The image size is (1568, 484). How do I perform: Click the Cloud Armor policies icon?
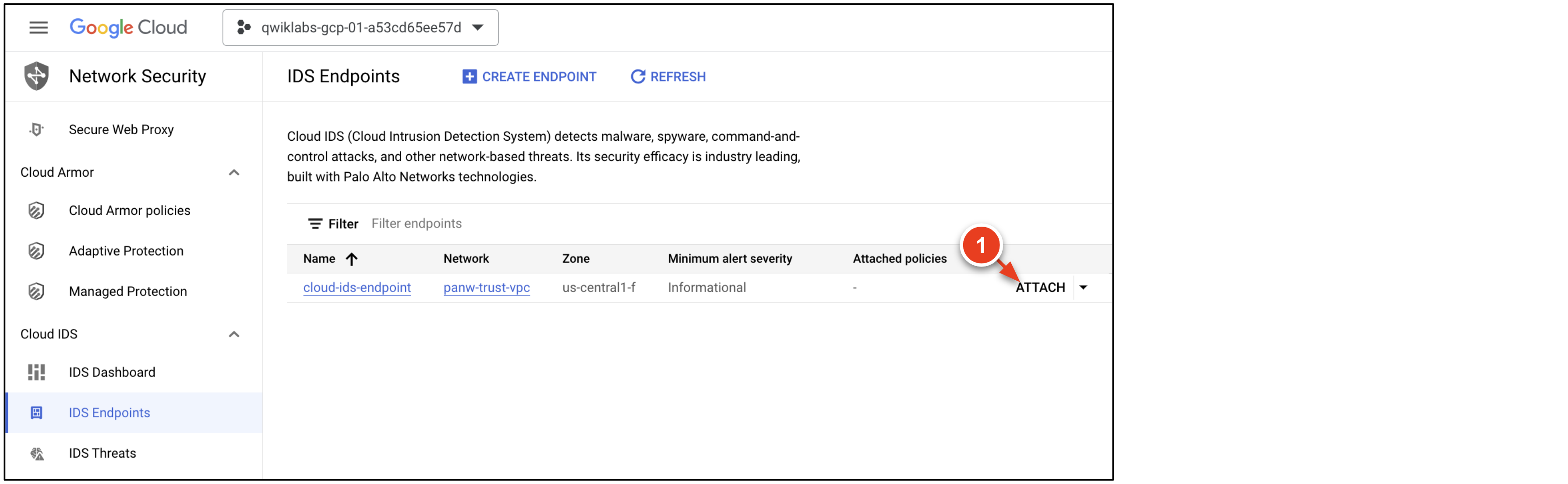coord(36,210)
